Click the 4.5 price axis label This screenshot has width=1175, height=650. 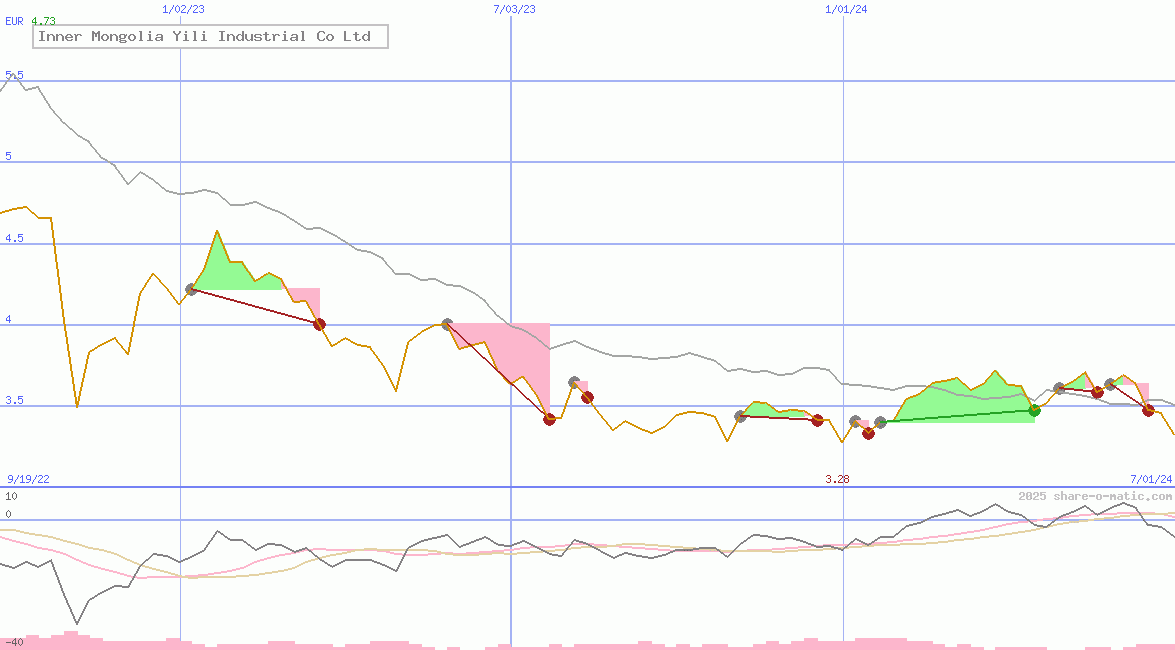click(x=14, y=238)
